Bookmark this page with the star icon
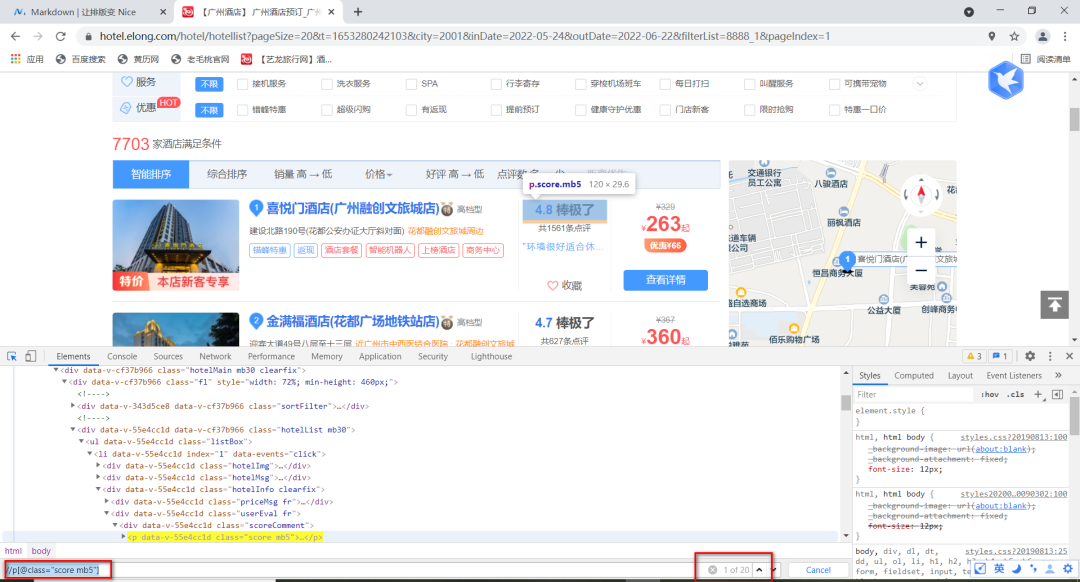The image size is (1080, 582). [1014, 36]
